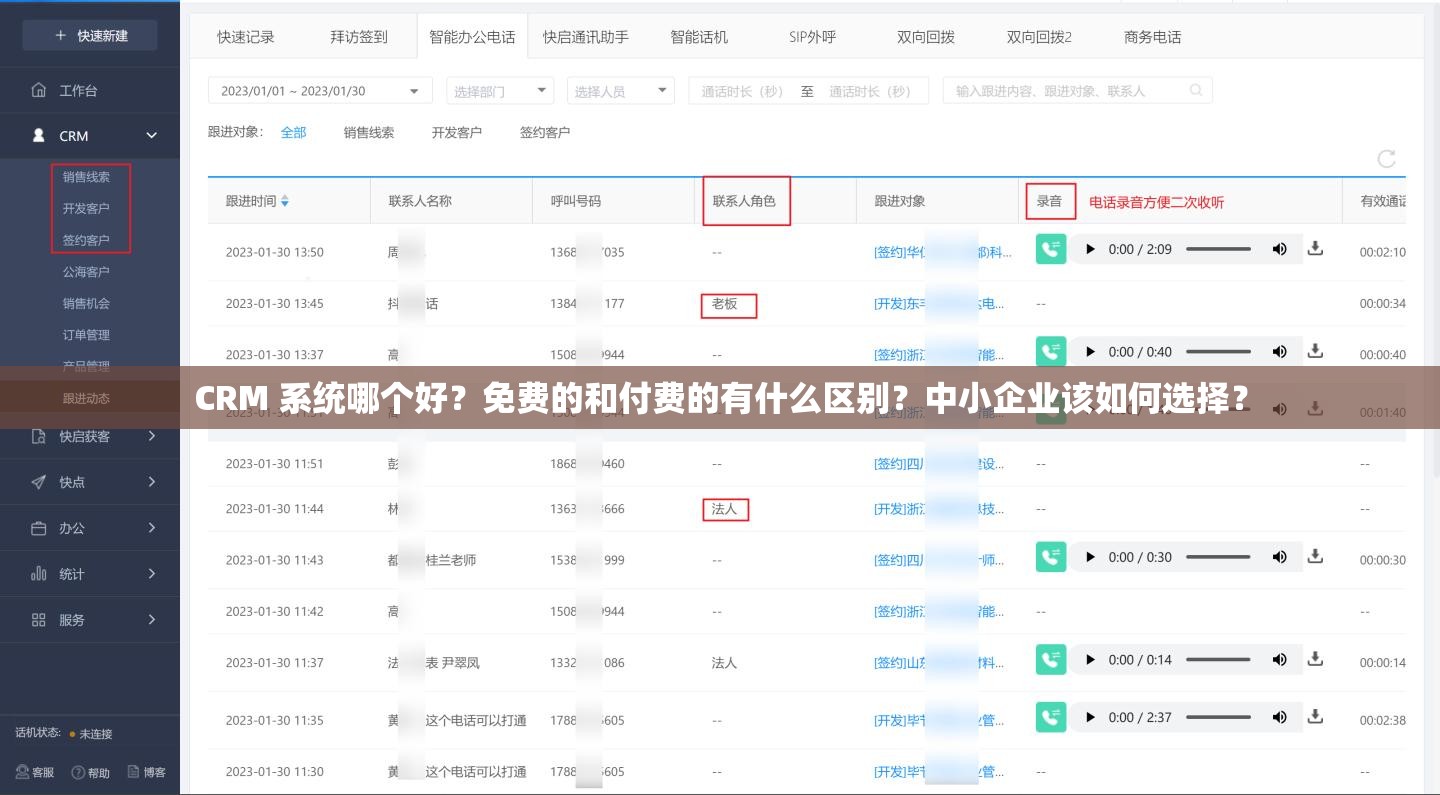Click the search magnifier in the filter bar
The image size is (1440, 795).
(1196, 89)
